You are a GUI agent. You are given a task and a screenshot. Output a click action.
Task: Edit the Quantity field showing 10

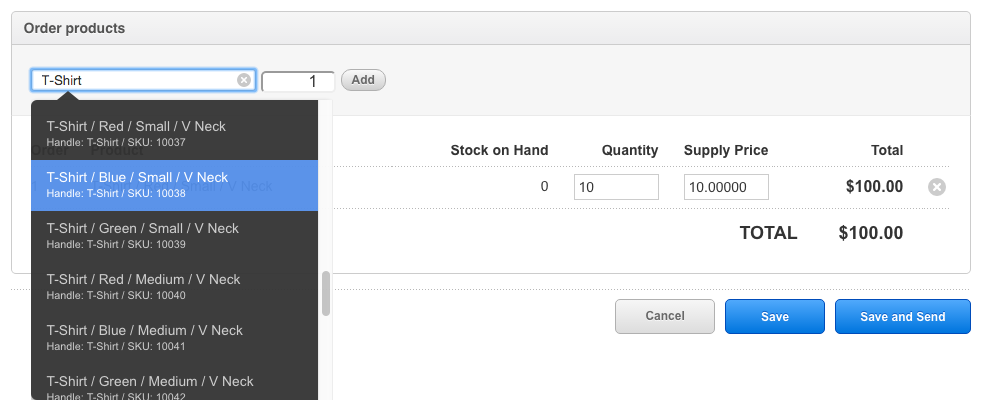(616, 187)
